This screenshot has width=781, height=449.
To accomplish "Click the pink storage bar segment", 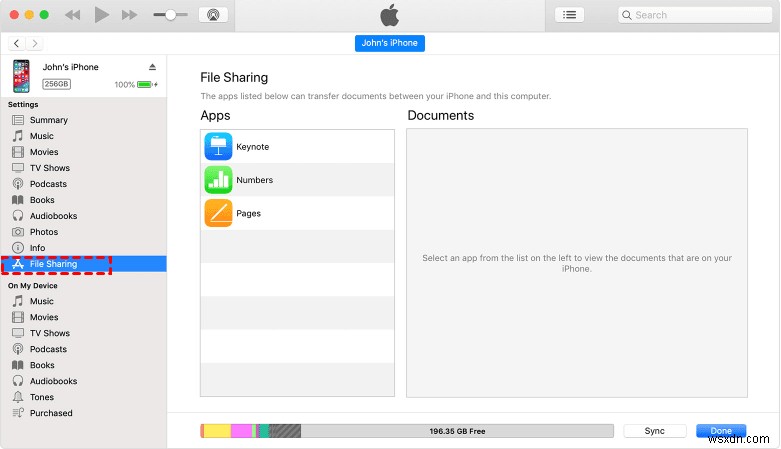I will pyautogui.click(x=241, y=431).
